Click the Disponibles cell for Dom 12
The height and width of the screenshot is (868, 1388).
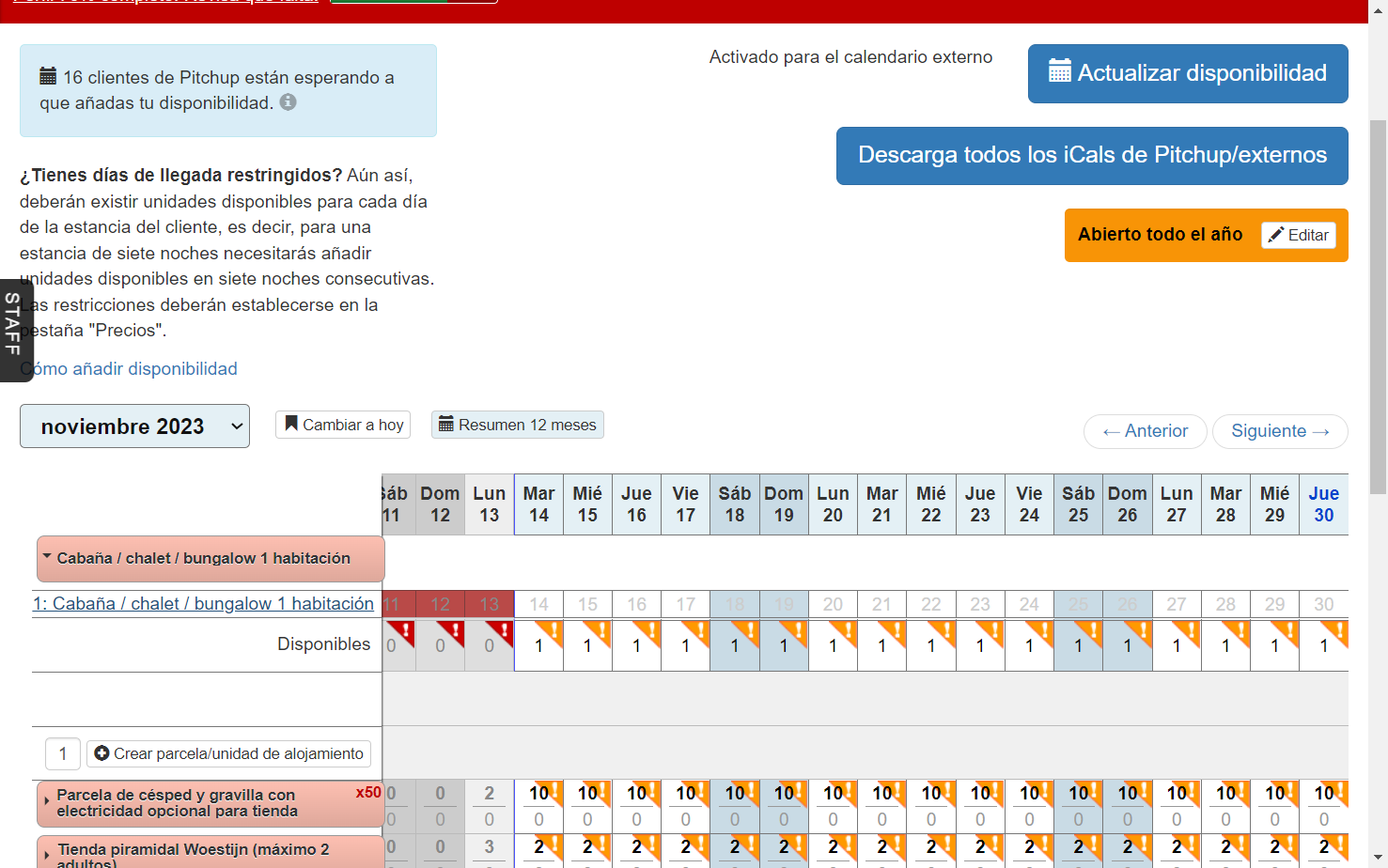[x=440, y=645]
